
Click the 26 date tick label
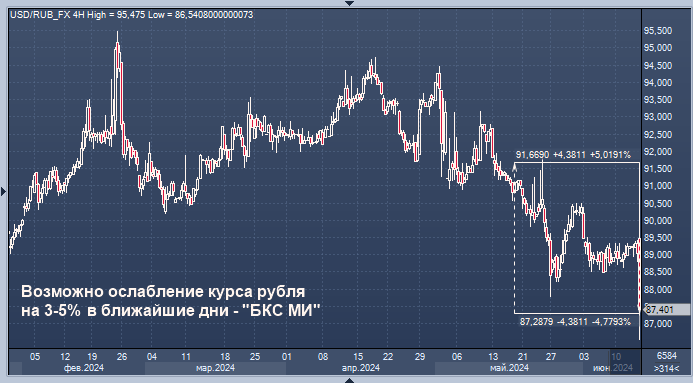[122, 356]
